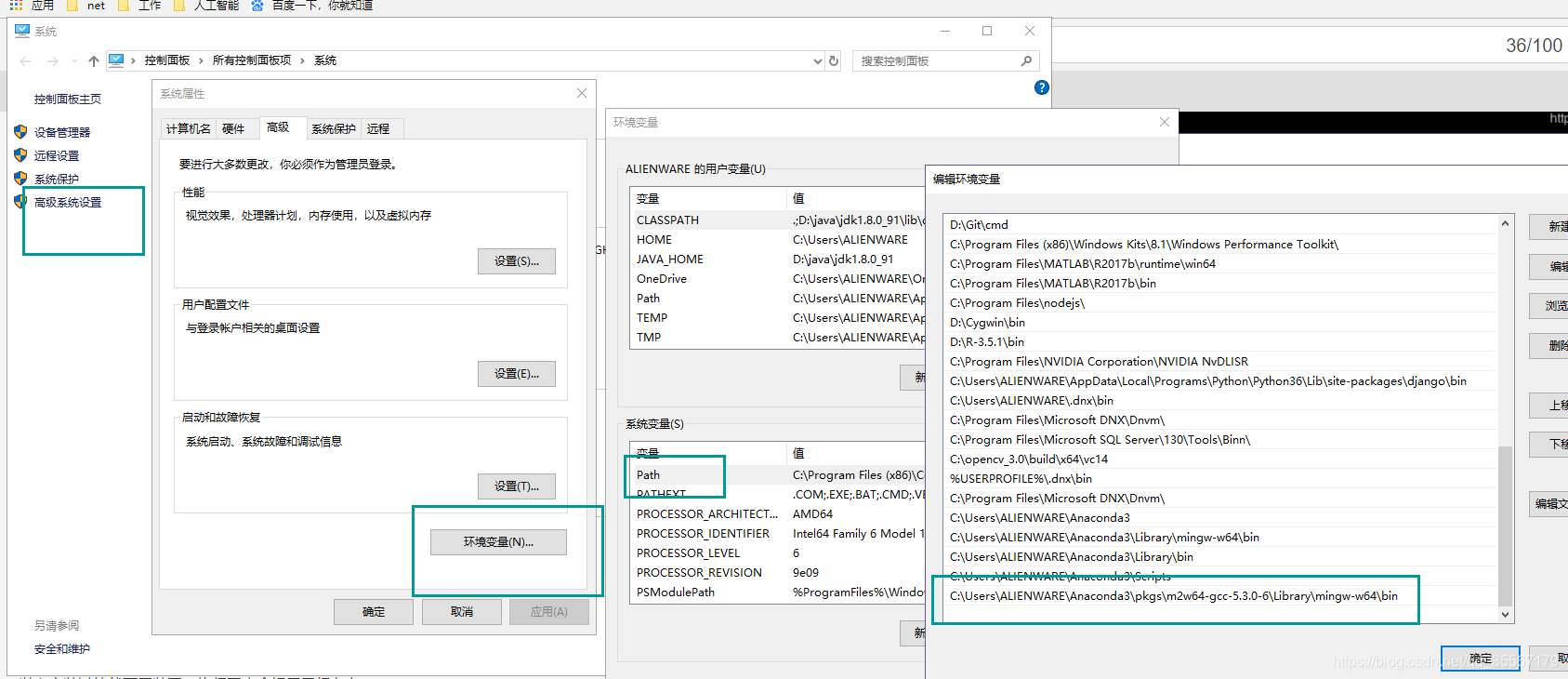Close the 环境变量 dialog

(1165, 122)
